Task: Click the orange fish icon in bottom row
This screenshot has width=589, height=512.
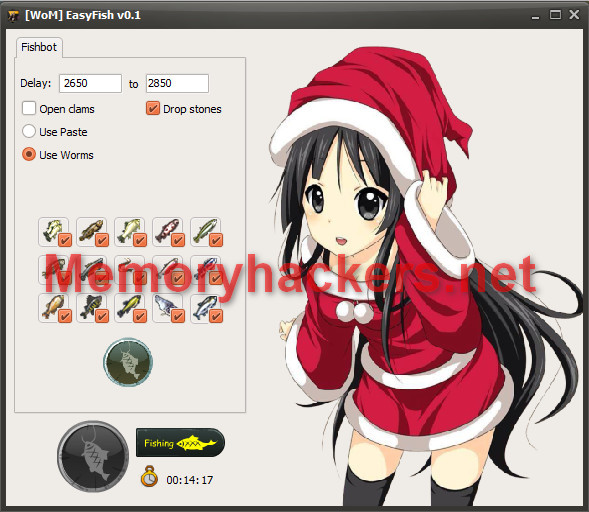Action: [53, 308]
